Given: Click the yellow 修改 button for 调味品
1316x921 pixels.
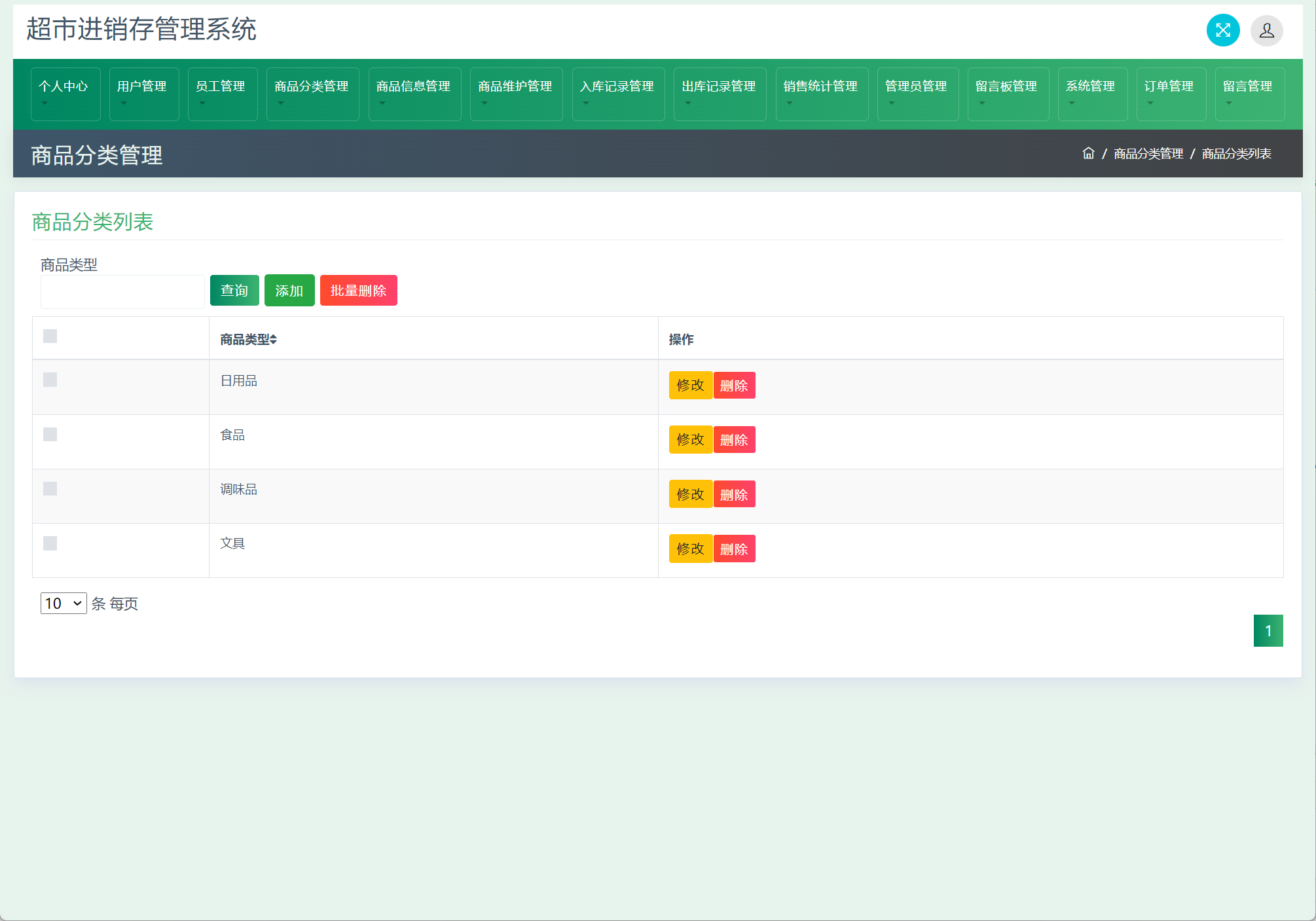Looking at the screenshot, I should 690,494.
